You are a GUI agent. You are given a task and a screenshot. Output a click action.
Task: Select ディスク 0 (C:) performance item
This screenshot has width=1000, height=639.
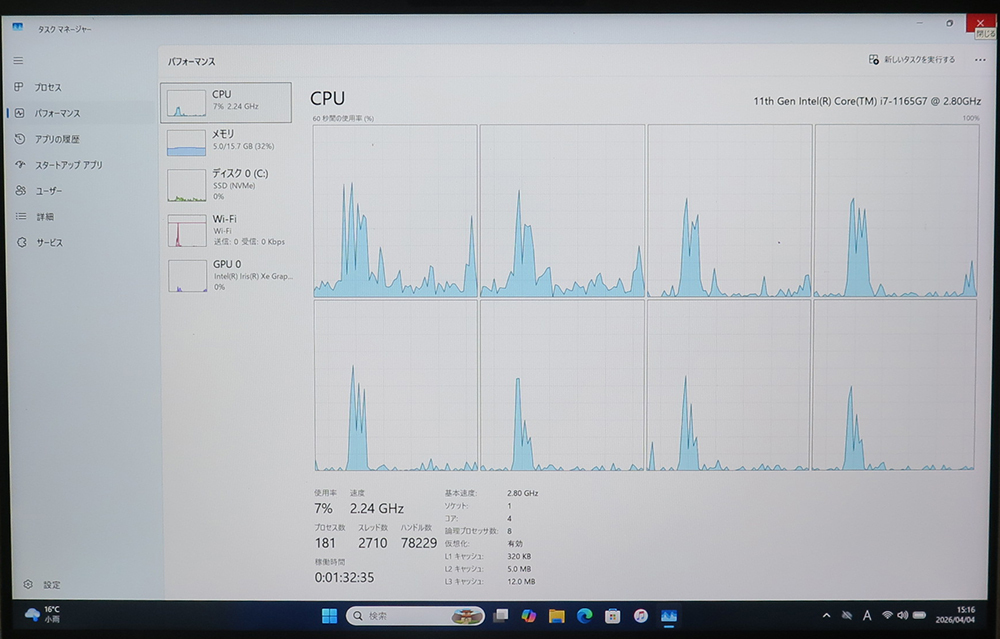(x=226, y=184)
